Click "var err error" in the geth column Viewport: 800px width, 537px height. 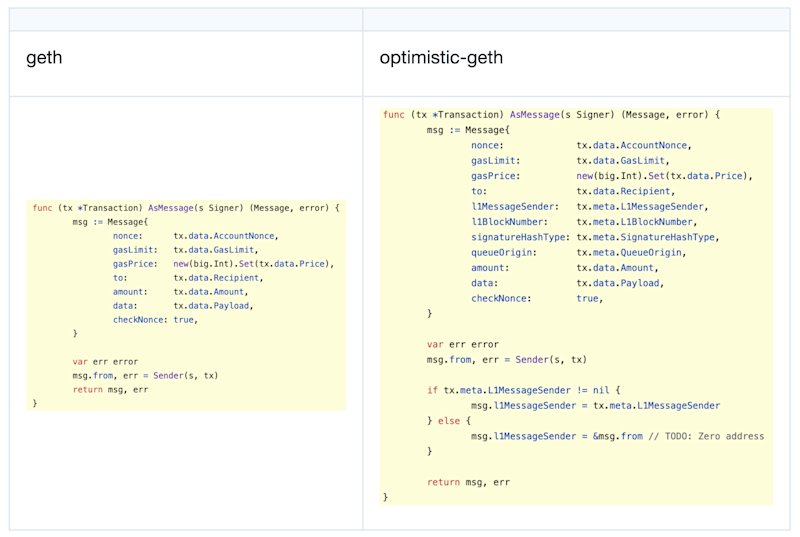click(x=105, y=362)
